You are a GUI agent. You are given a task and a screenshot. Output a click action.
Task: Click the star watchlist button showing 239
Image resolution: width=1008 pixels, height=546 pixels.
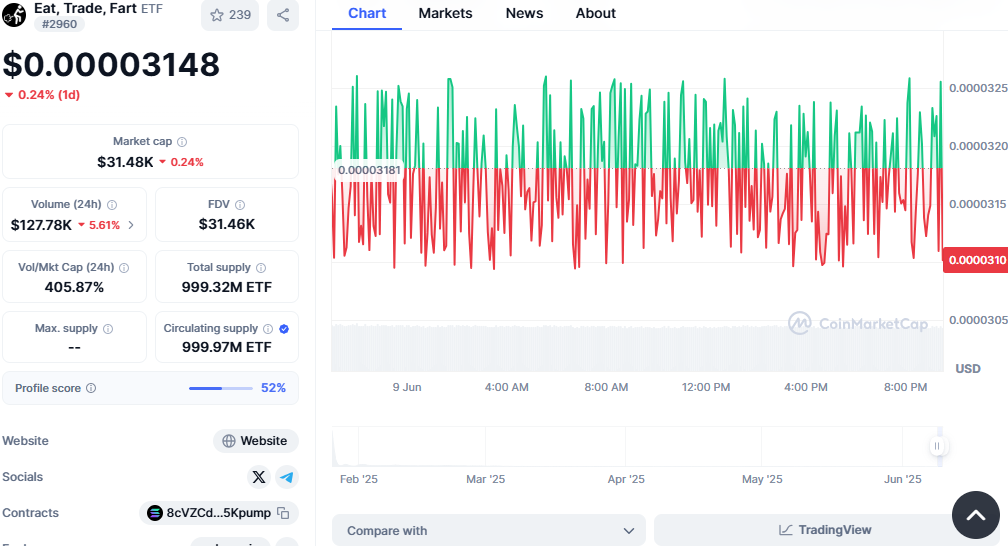(230, 15)
